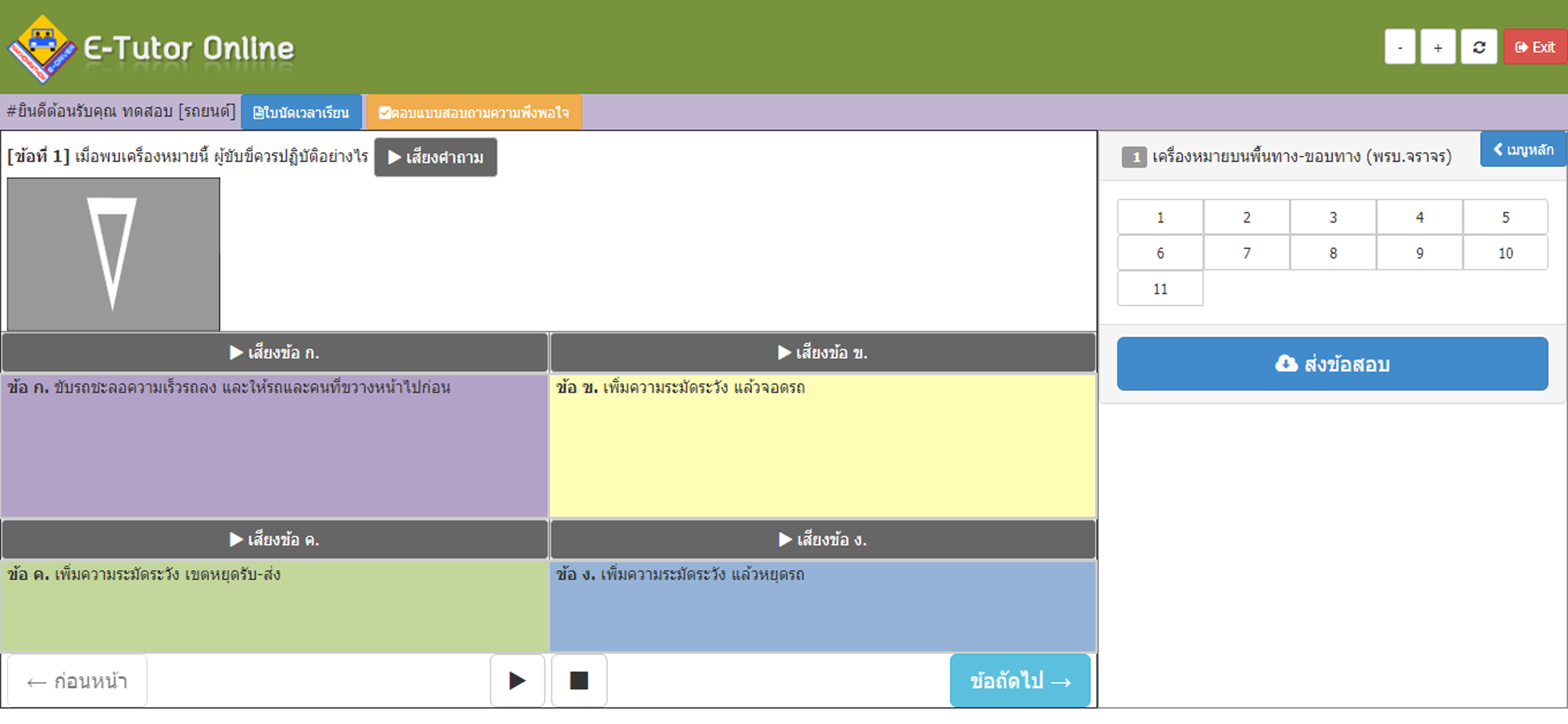Image resolution: width=1568 pixels, height=724 pixels.
Task: Jump to question 9
Action: coord(1419,253)
